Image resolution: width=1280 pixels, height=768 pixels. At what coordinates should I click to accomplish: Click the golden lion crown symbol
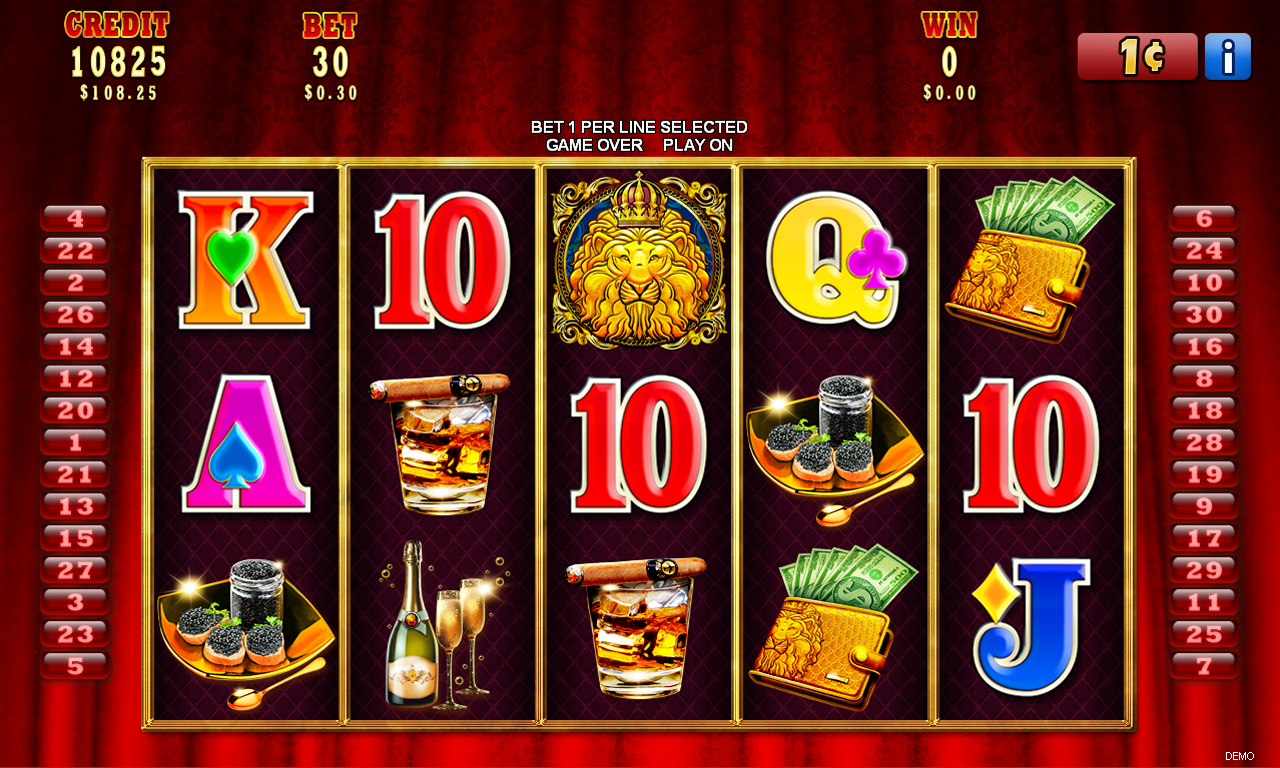click(x=639, y=261)
